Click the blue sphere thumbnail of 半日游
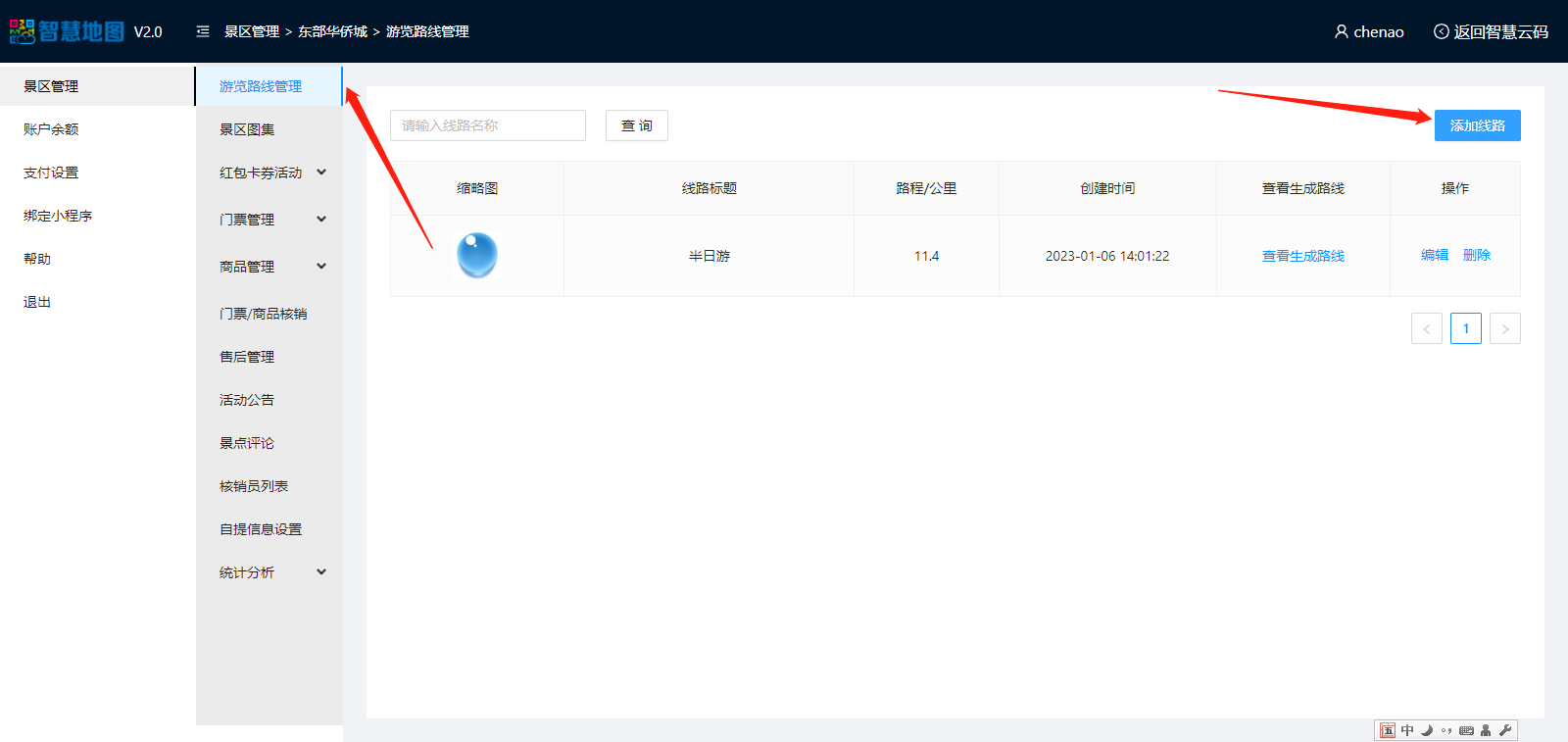1568x742 pixels. [x=477, y=256]
